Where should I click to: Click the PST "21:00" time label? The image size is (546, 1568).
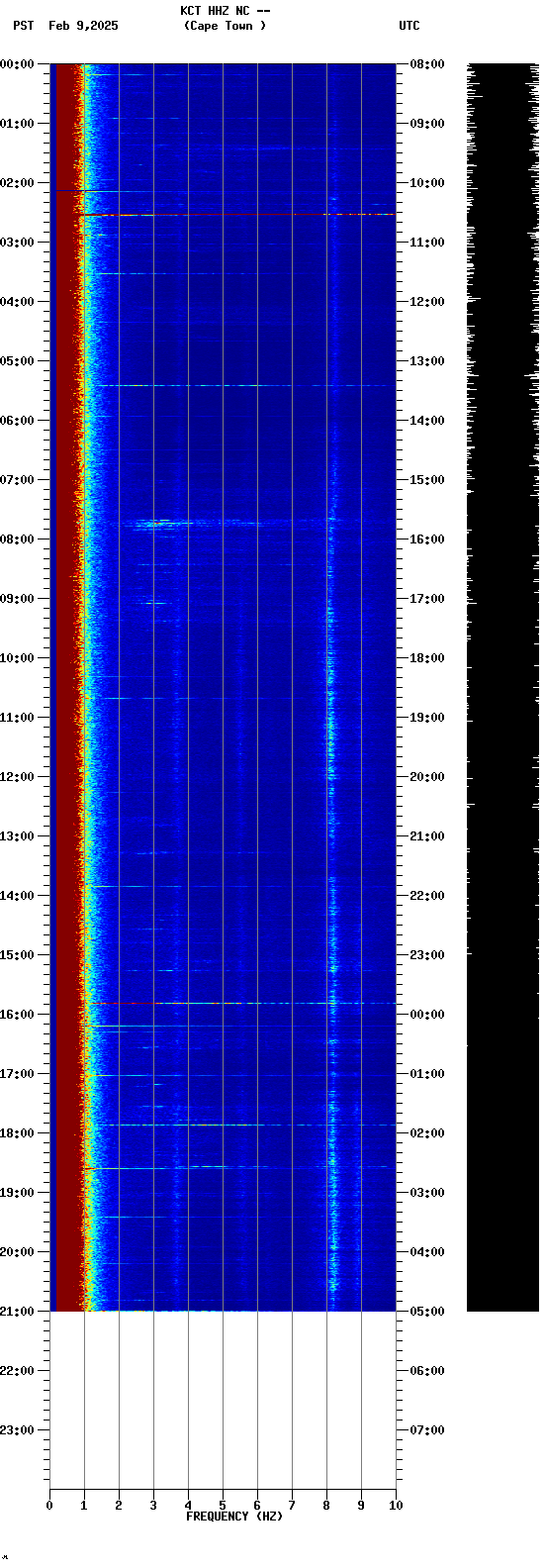(18, 1312)
